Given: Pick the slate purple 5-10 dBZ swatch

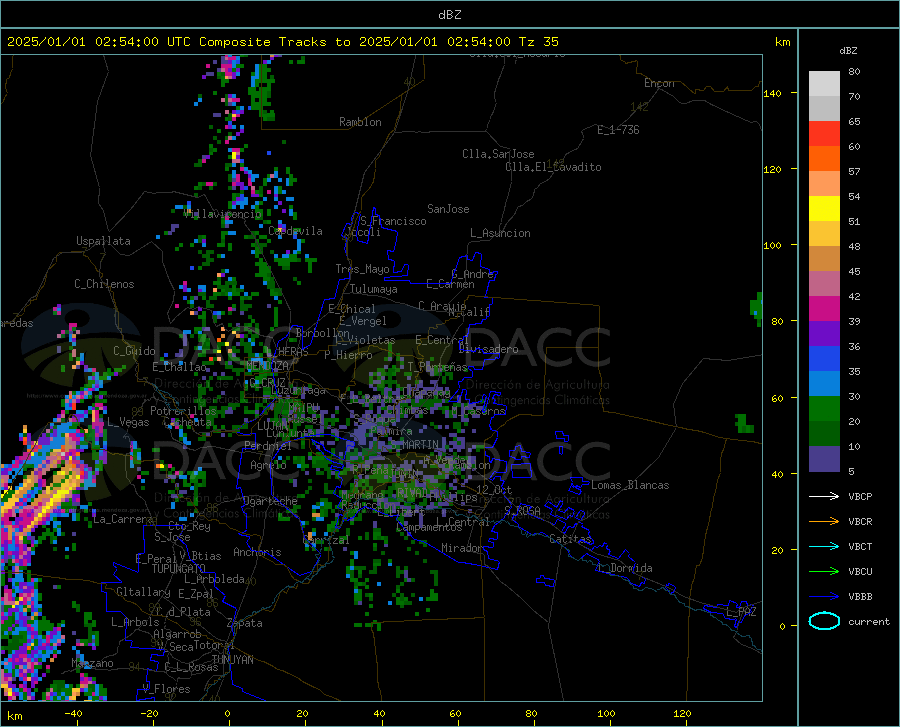Looking at the screenshot, I should (x=824, y=458).
